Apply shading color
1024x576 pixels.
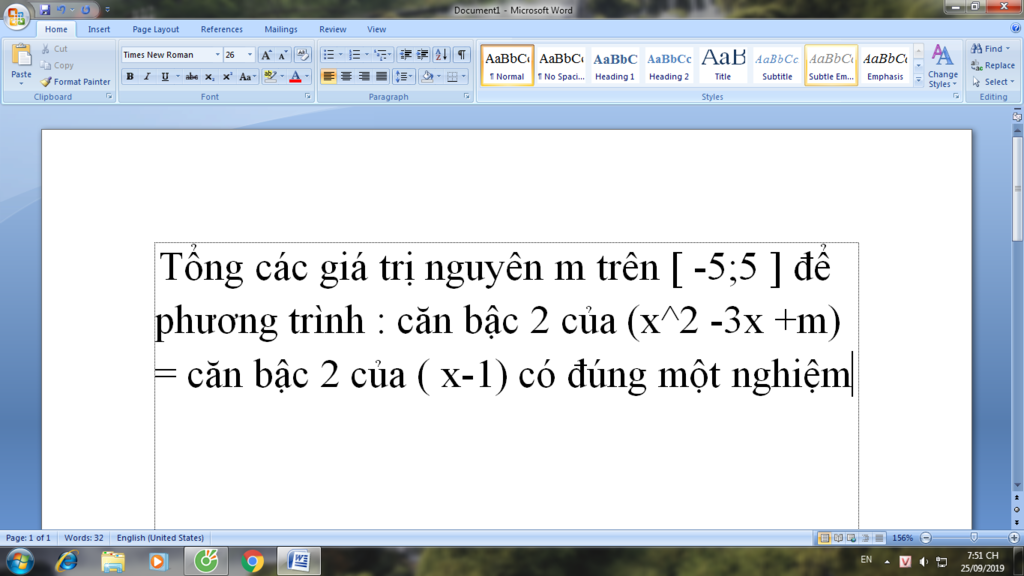(427, 76)
